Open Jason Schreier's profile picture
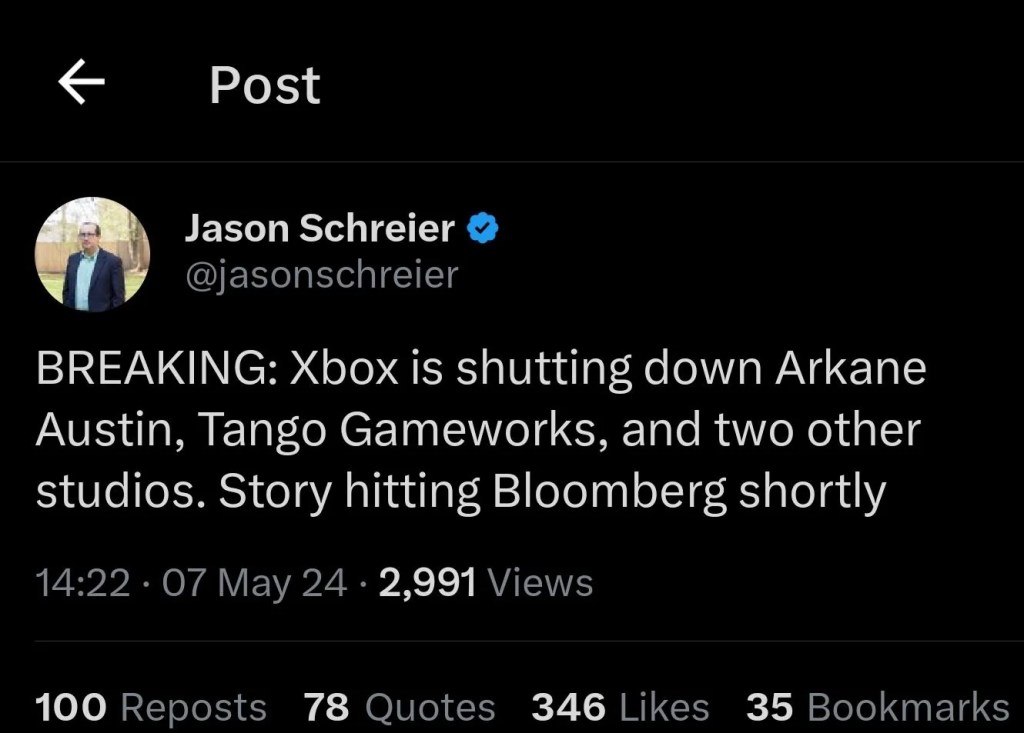This screenshot has width=1024, height=733. (92, 254)
